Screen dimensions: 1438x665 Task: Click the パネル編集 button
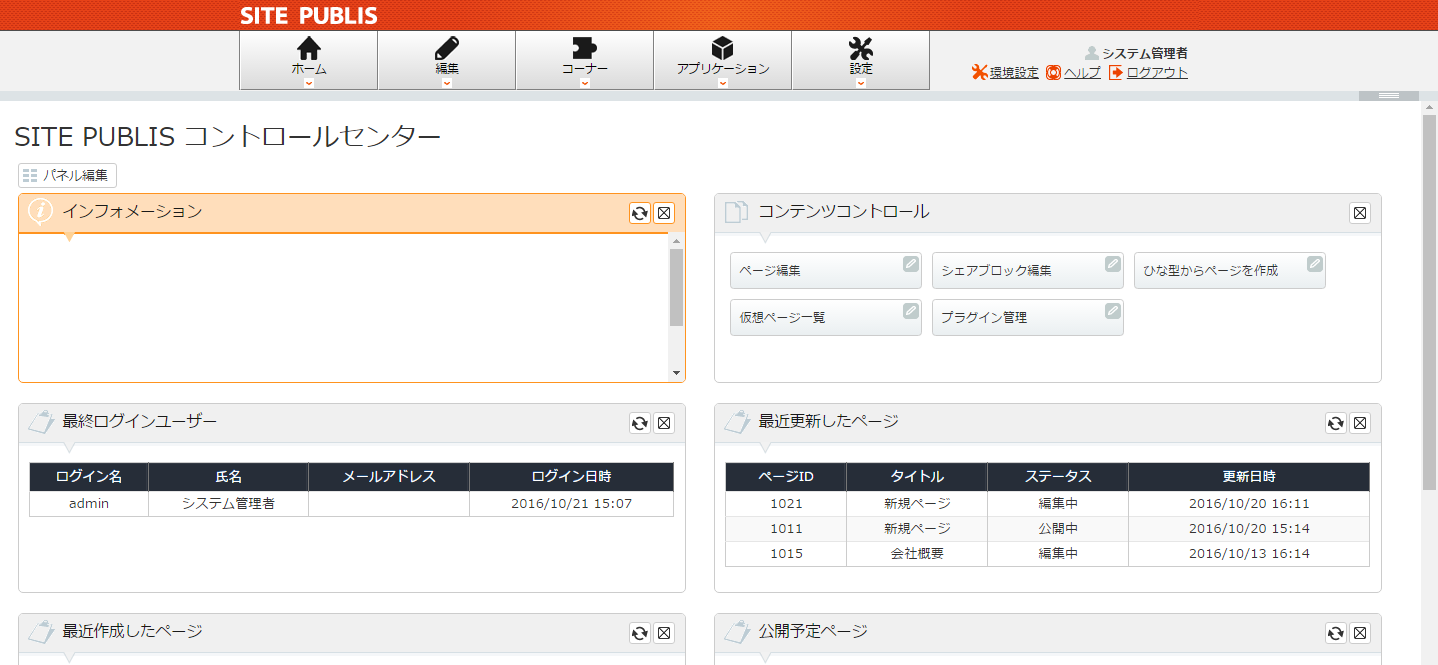coord(67,175)
